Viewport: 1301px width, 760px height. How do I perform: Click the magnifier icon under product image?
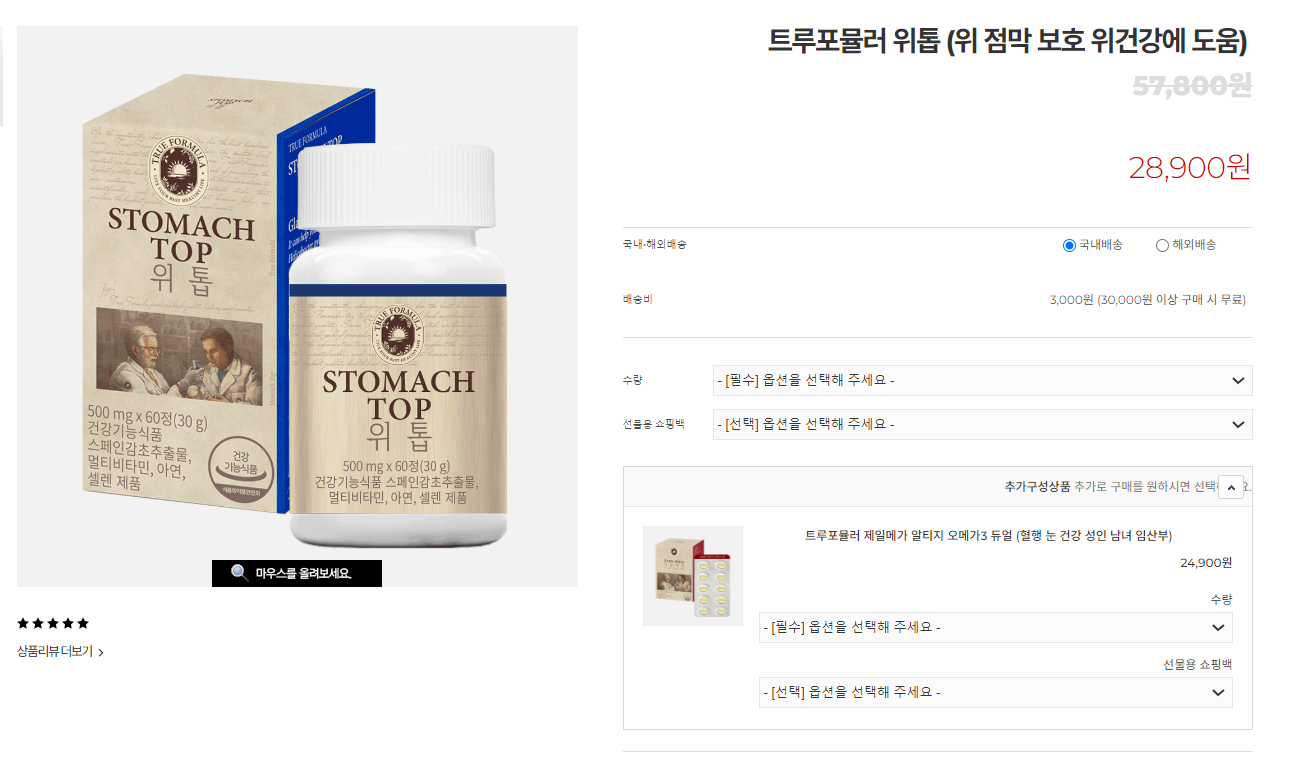[239, 573]
